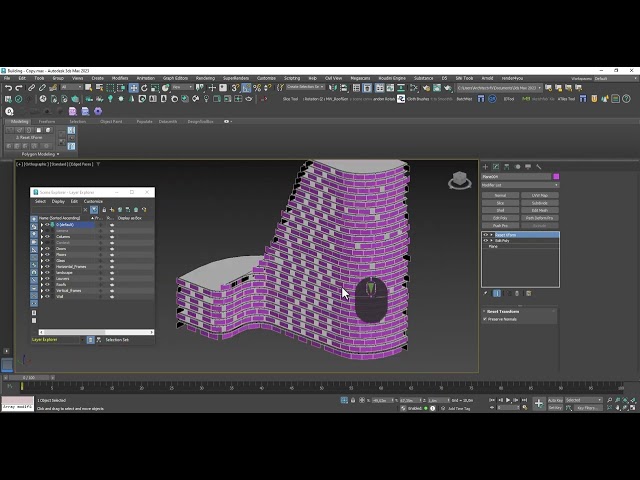Screen dimensions: 640x480
Task: Activate the Select and Scale tool
Action: (x=155, y=88)
